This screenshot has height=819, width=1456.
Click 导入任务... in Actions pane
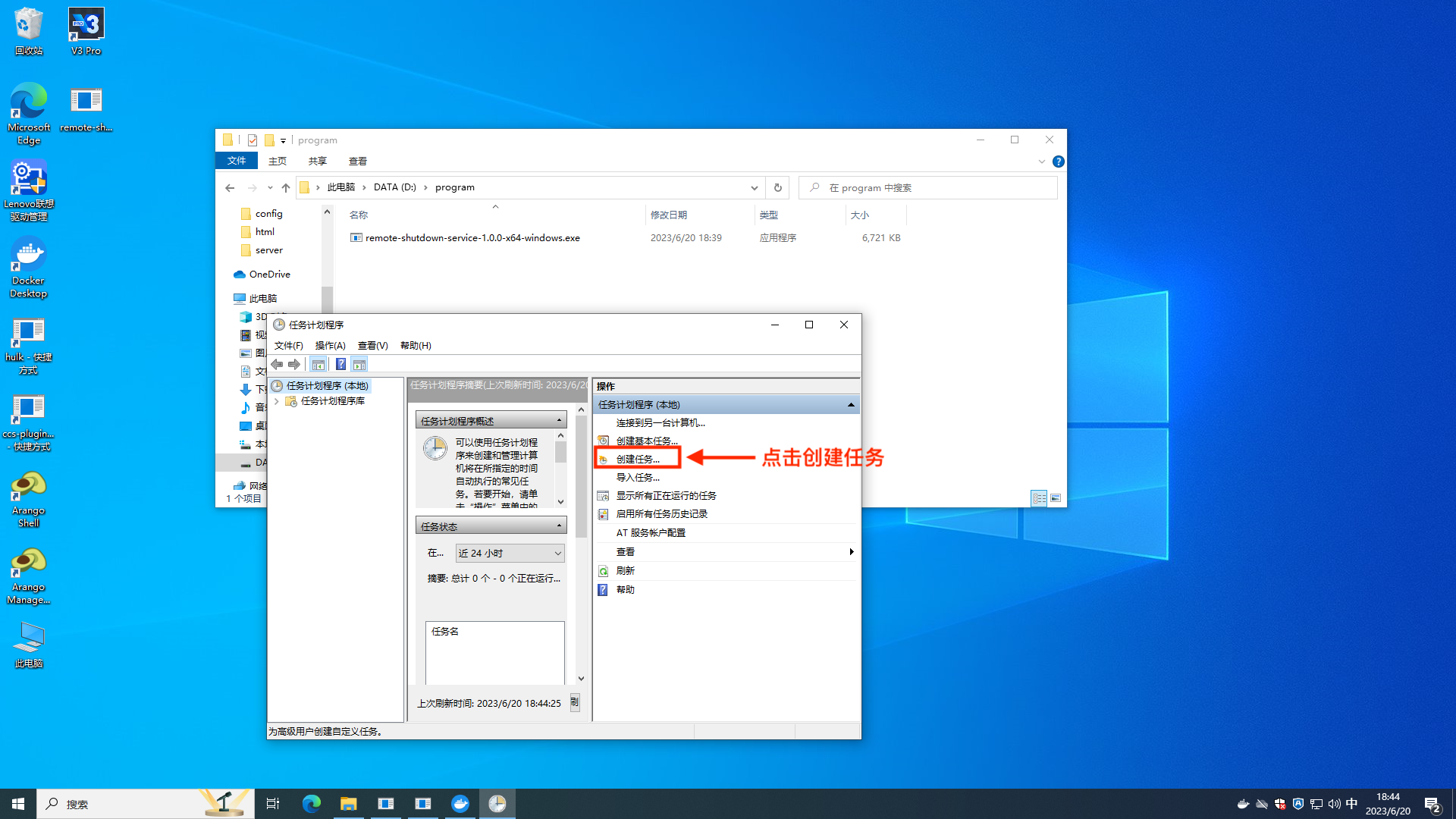tap(638, 478)
